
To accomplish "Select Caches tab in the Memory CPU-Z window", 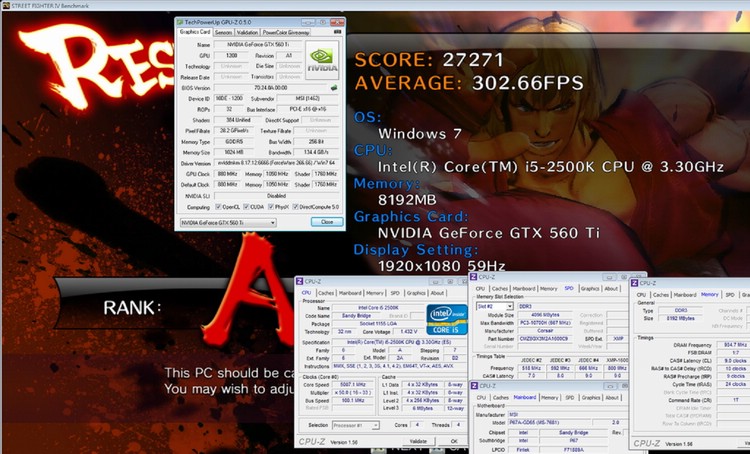I will (x=661, y=295).
